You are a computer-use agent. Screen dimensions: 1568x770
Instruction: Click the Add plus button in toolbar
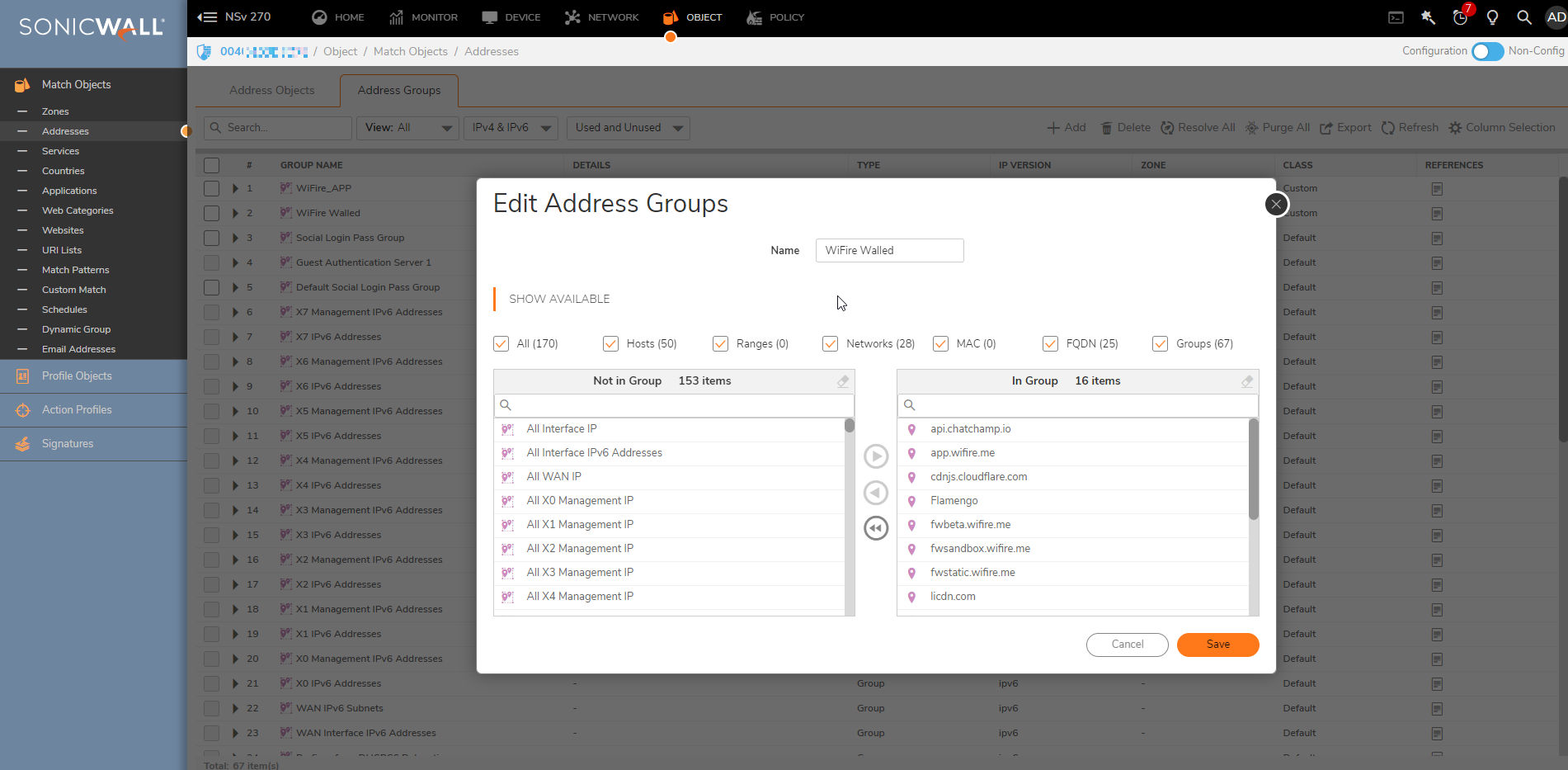point(1067,128)
